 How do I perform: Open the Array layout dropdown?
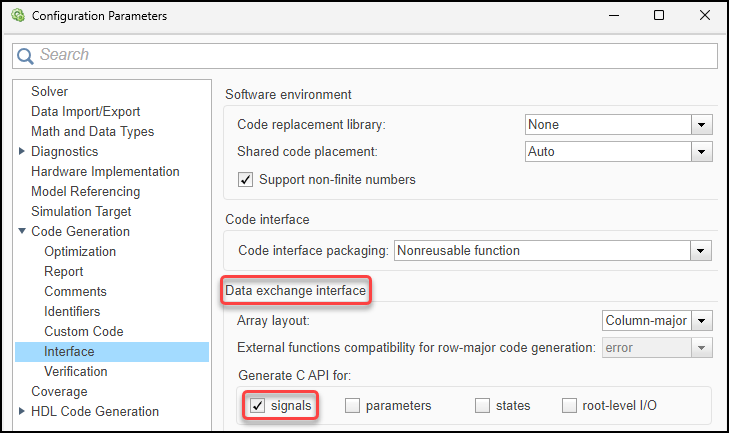(702, 321)
